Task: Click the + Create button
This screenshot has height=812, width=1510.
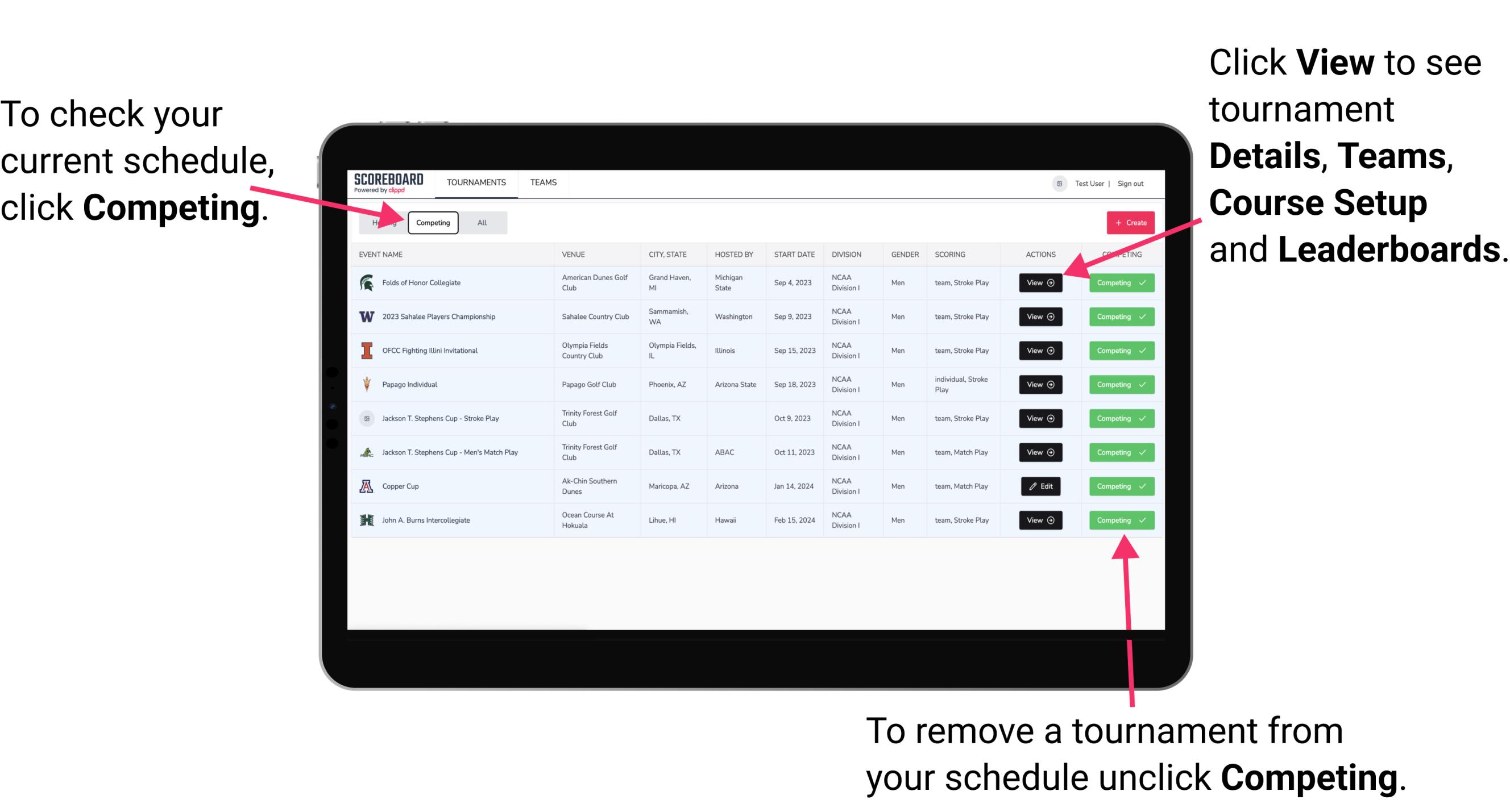Action: (1128, 222)
